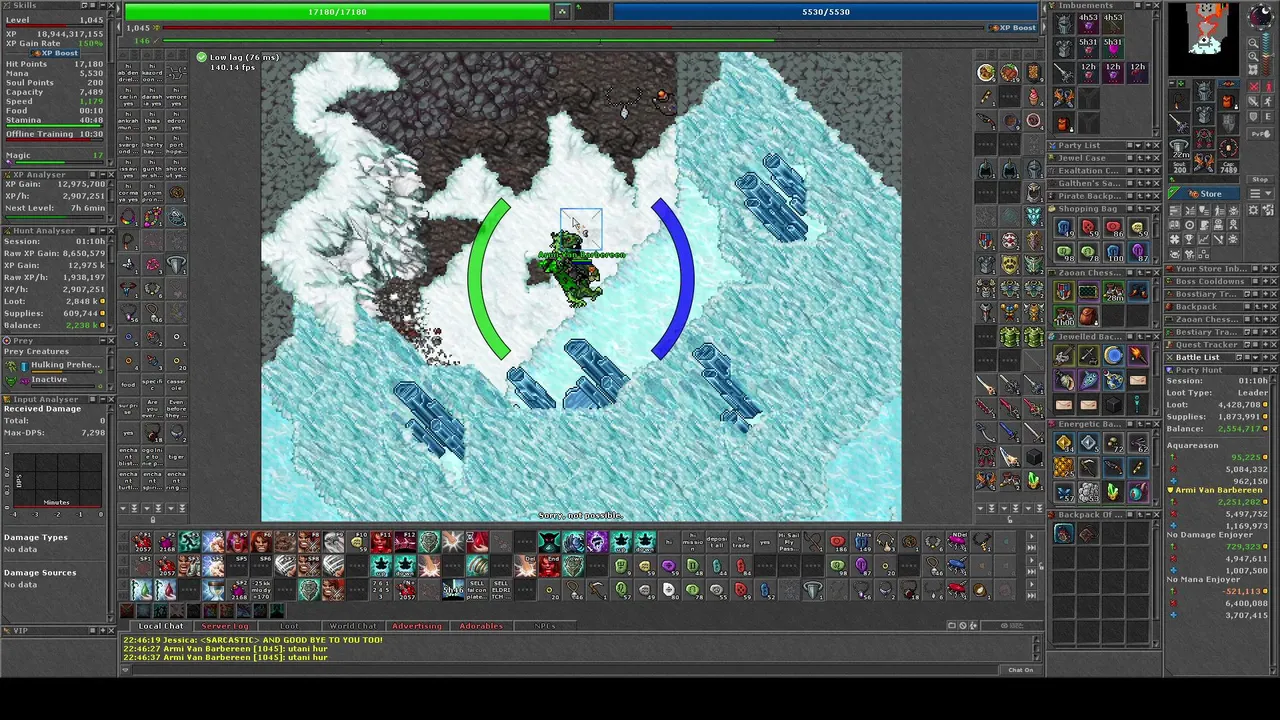Click the chess box item showing 28m
Viewport: 1280px width, 720px height.
click(1114, 292)
